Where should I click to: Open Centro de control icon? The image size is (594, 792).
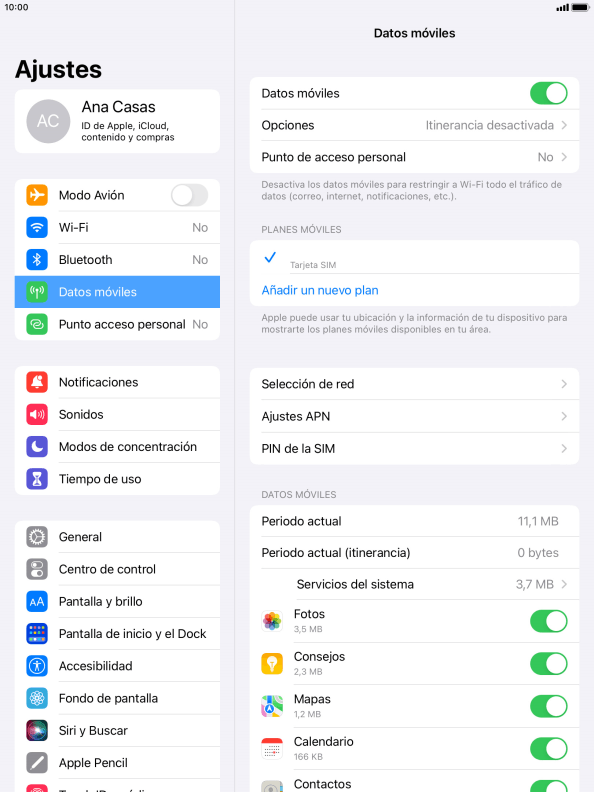(37, 569)
